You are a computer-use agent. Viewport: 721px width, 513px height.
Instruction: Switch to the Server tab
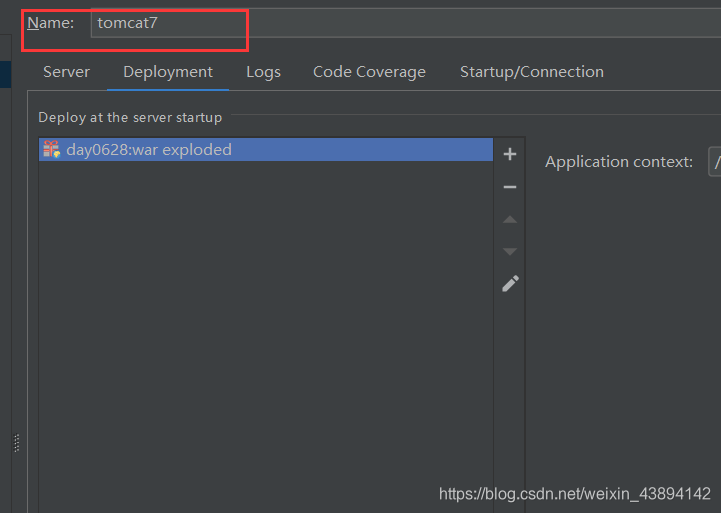coord(67,72)
